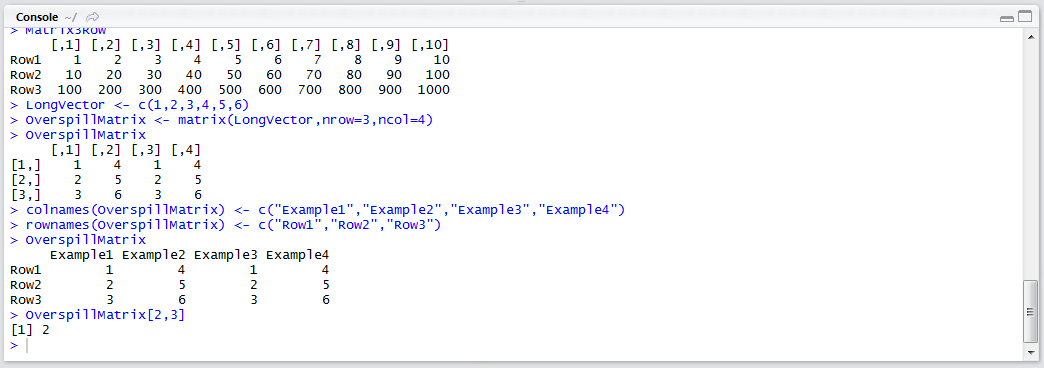
Task: Click the console scrollbar thumb
Action: point(1031,311)
